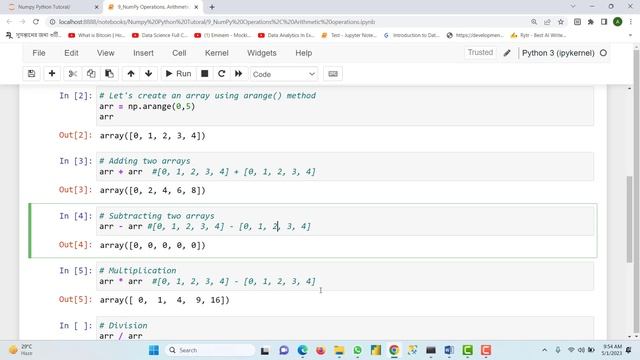Open the What is Bitcoin bookmark

[x=97, y=36]
